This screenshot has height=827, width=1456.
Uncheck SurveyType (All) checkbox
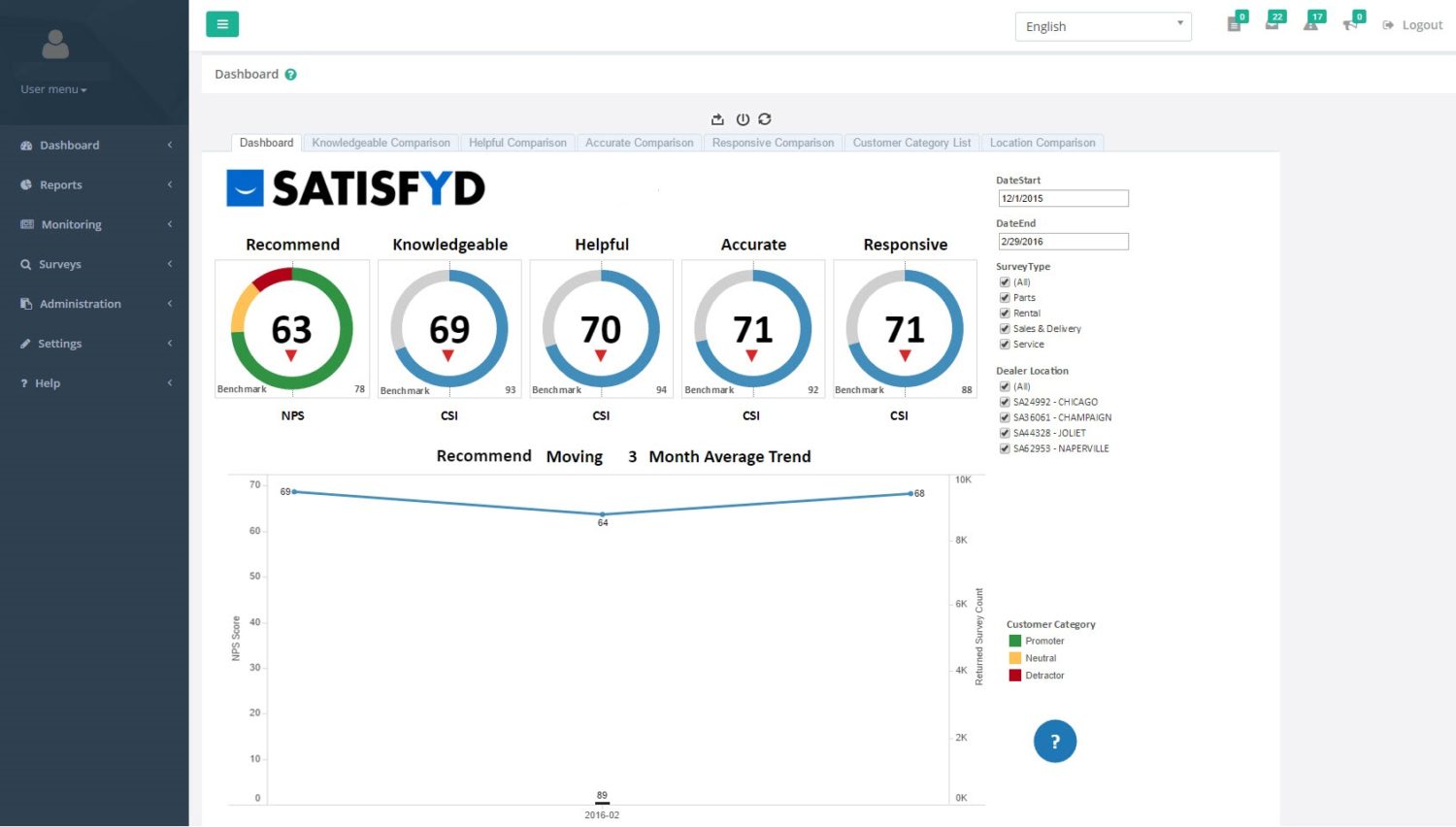[x=1005, y=282]
